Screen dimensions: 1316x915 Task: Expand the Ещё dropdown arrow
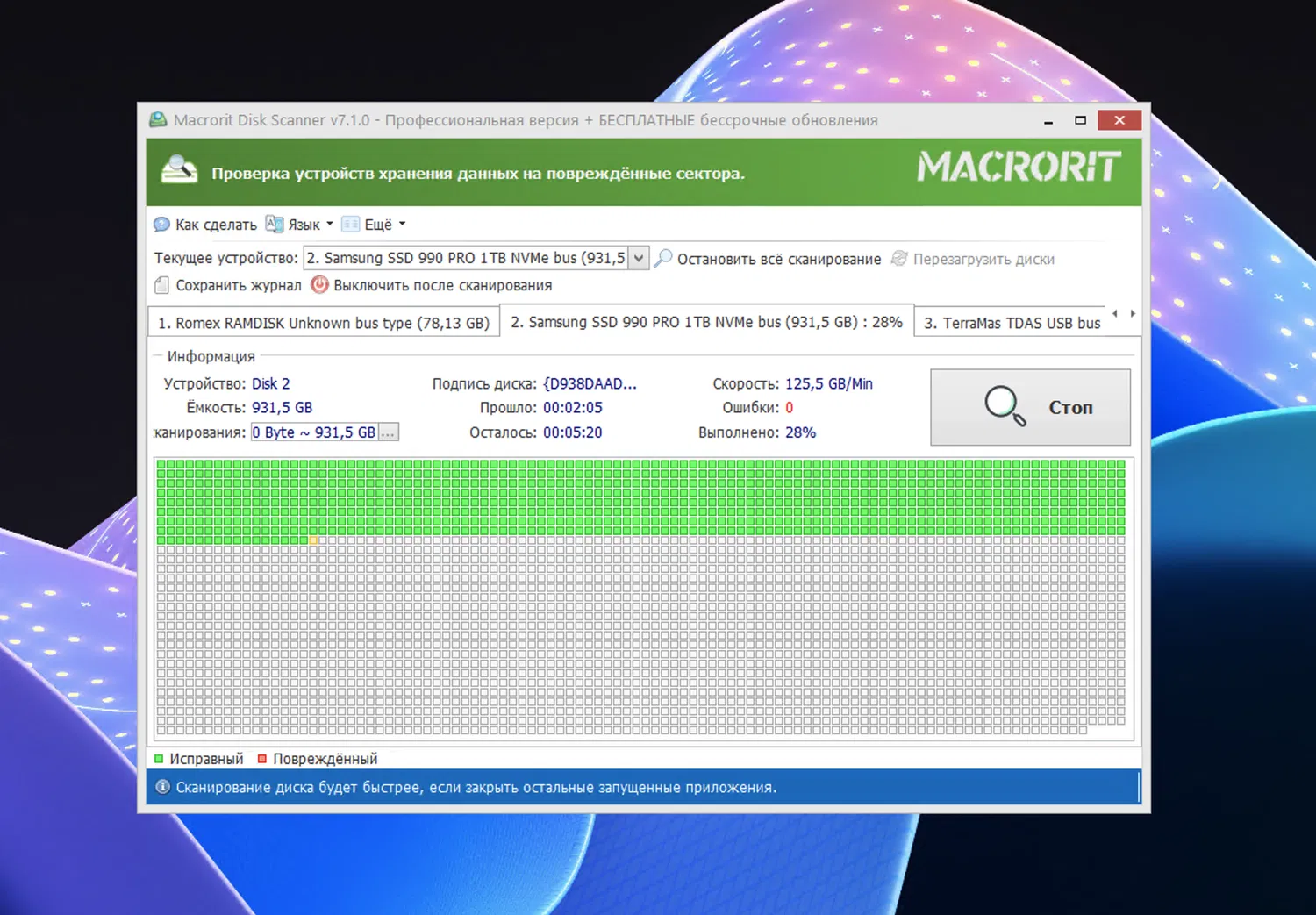tap(400, 224)
